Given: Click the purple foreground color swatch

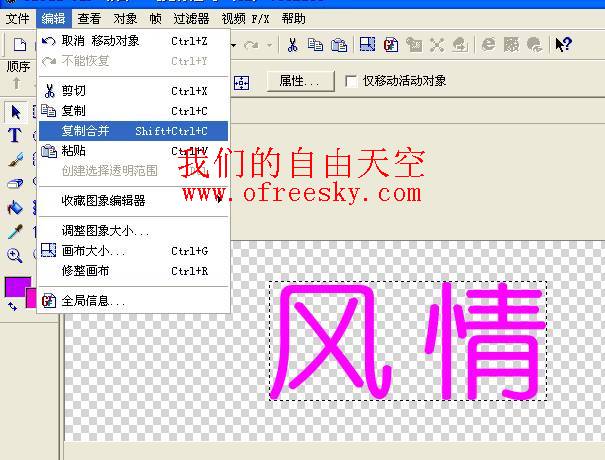Looking at the screenshot, I should tap(17, 287).
